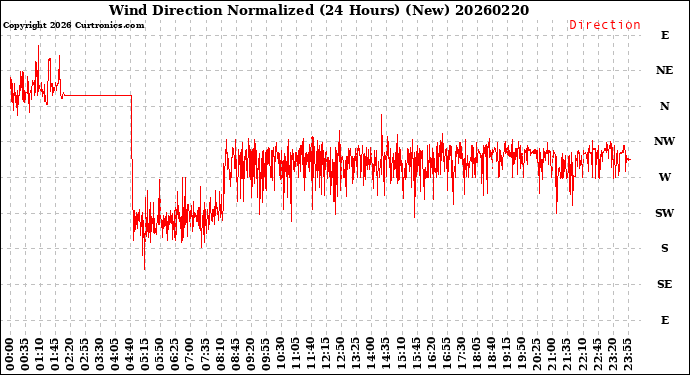Select the 'SW' axis label
This screenshot has width=690, height=375.
point(664,213)
